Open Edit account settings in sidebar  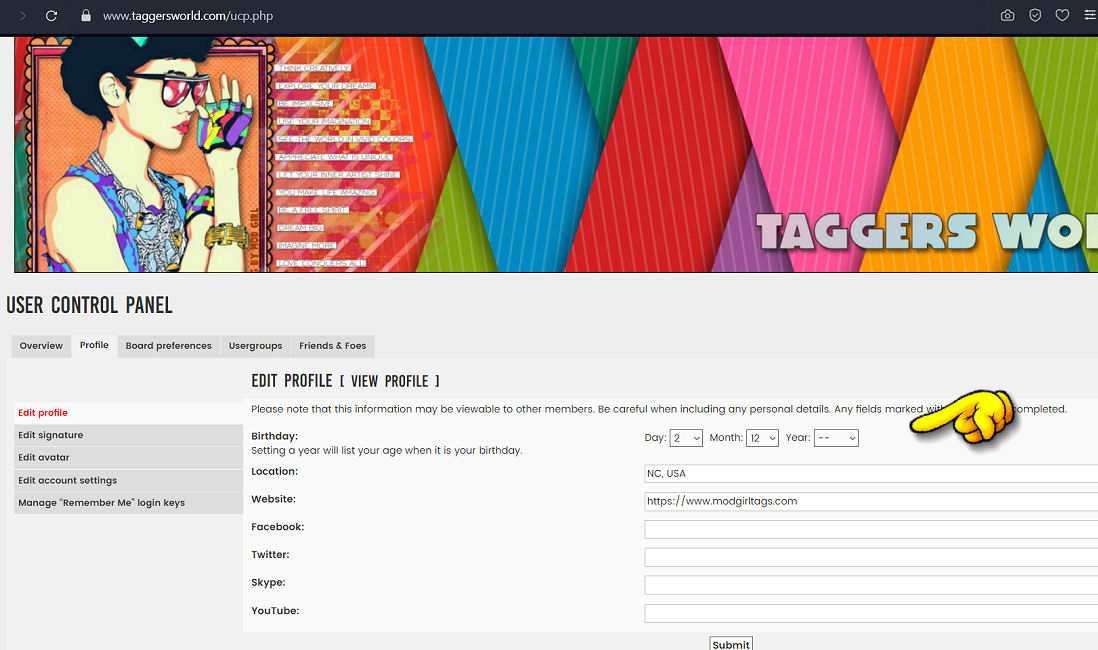[x=128, y=480]
